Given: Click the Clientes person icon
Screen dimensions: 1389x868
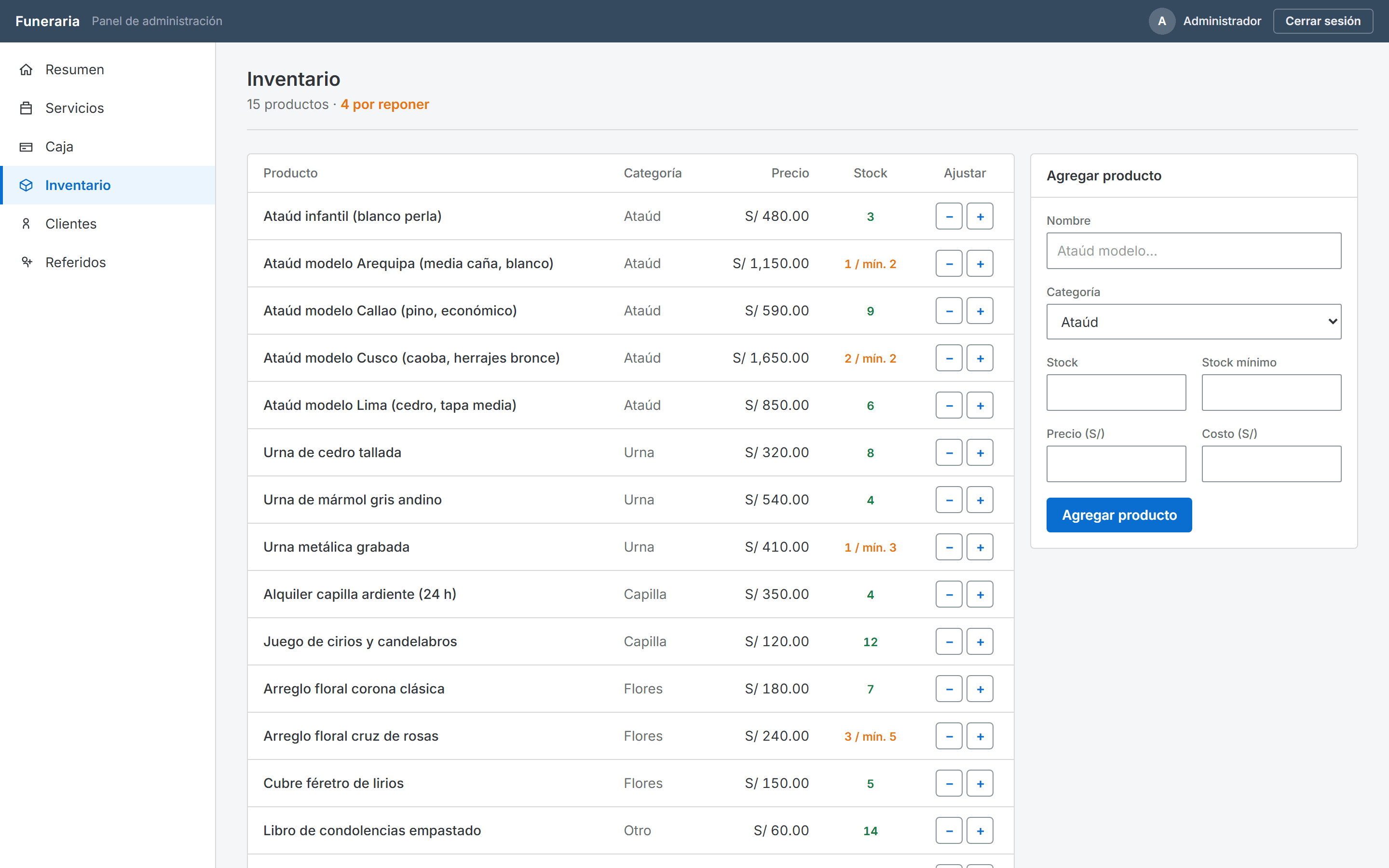Looking at the screenshot, I should point(26,223).
